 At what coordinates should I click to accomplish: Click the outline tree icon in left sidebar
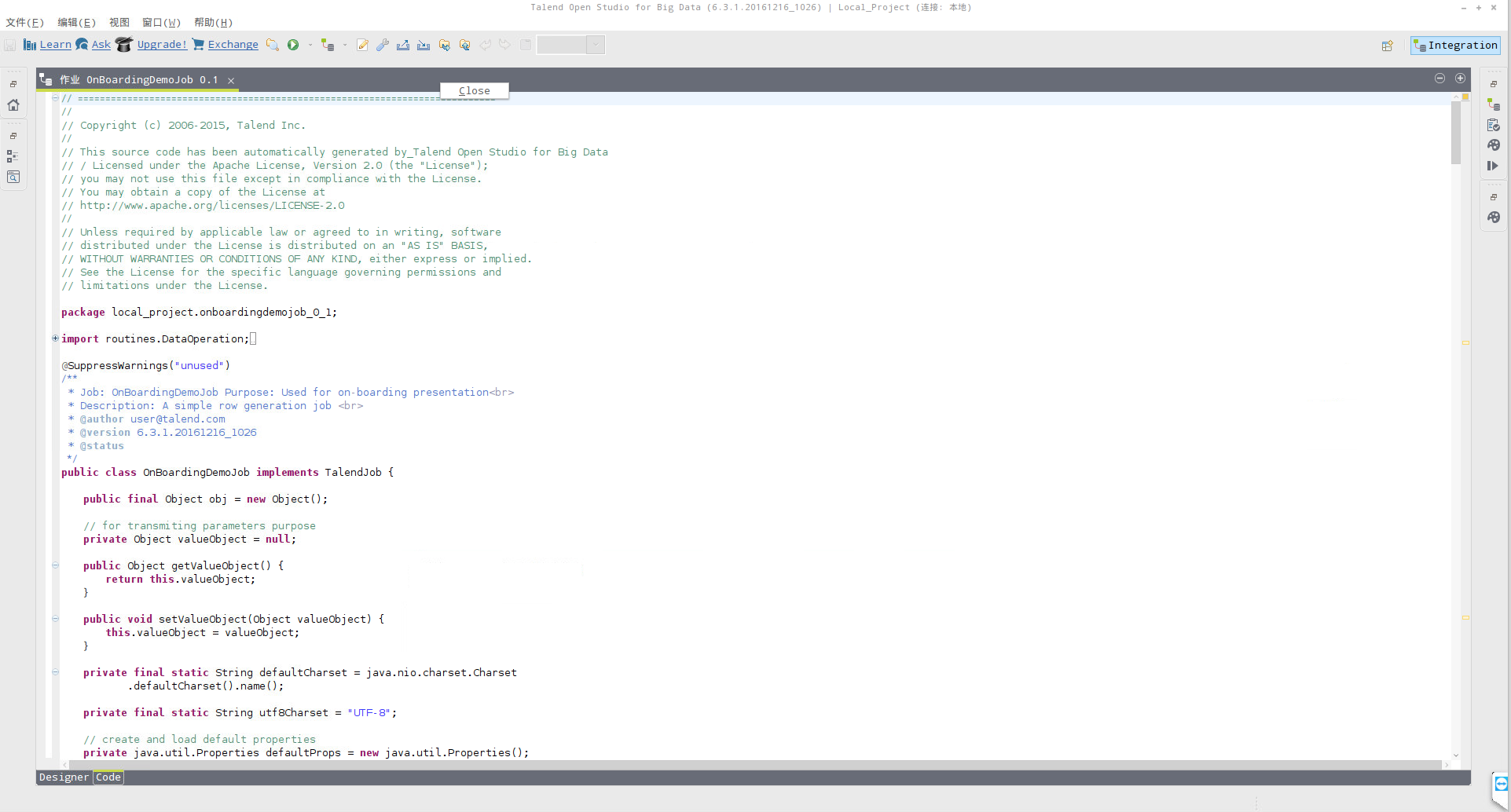coord(13,156)
